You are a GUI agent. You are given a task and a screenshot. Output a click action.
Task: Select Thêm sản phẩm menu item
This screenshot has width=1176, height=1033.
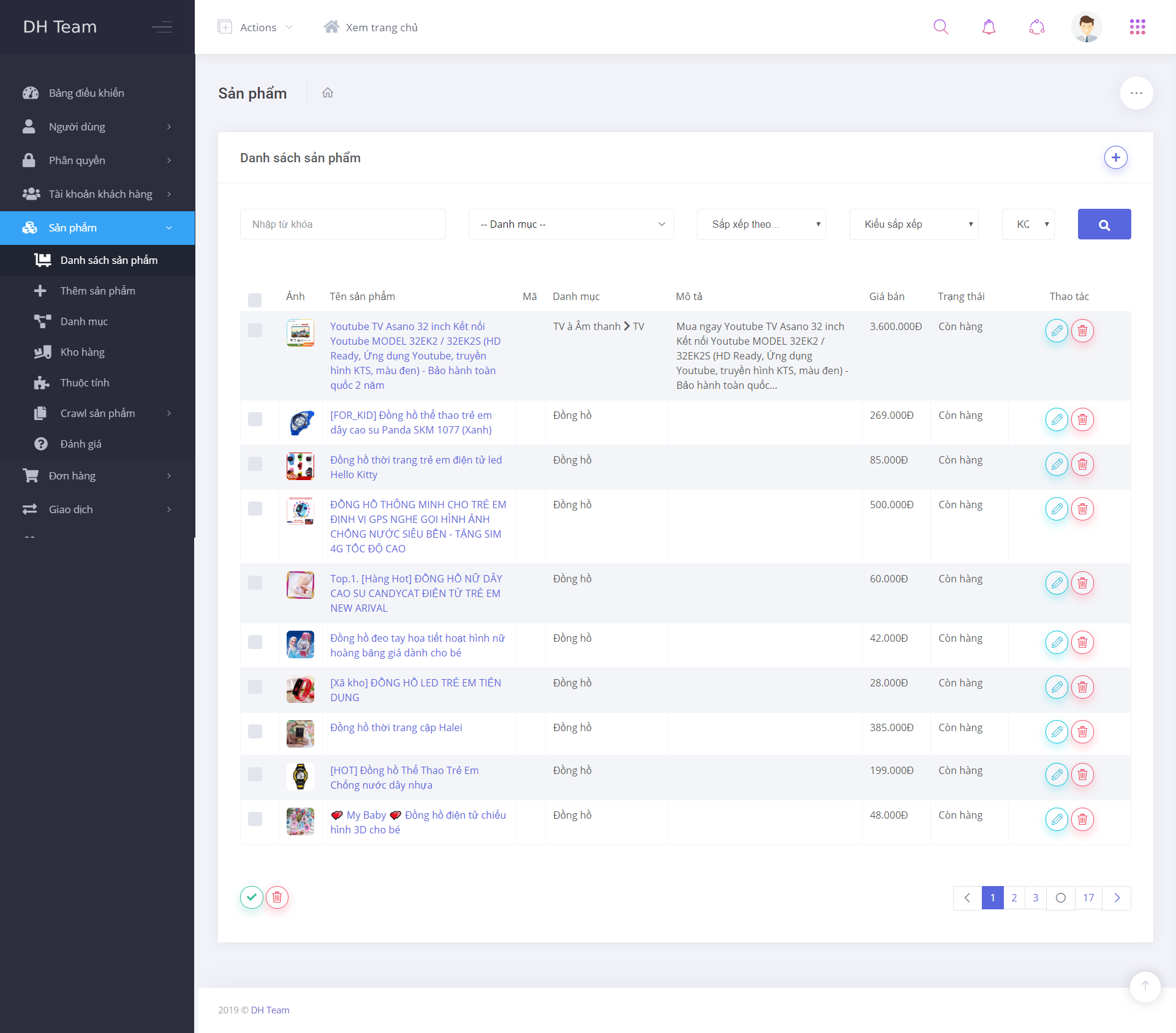coord(97,291)
